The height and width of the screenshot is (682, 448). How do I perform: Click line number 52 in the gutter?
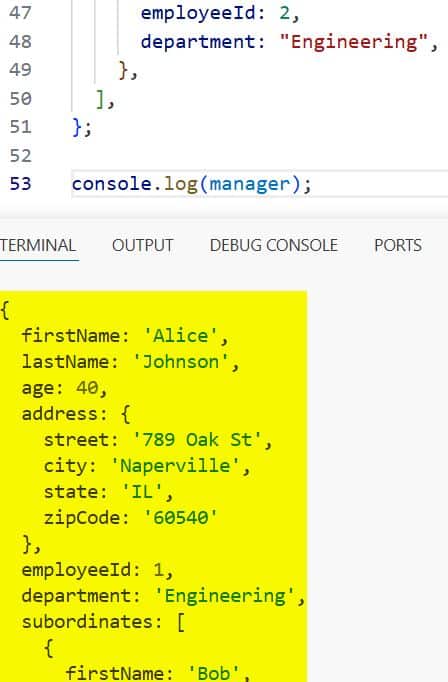click(x=20, y=156)
